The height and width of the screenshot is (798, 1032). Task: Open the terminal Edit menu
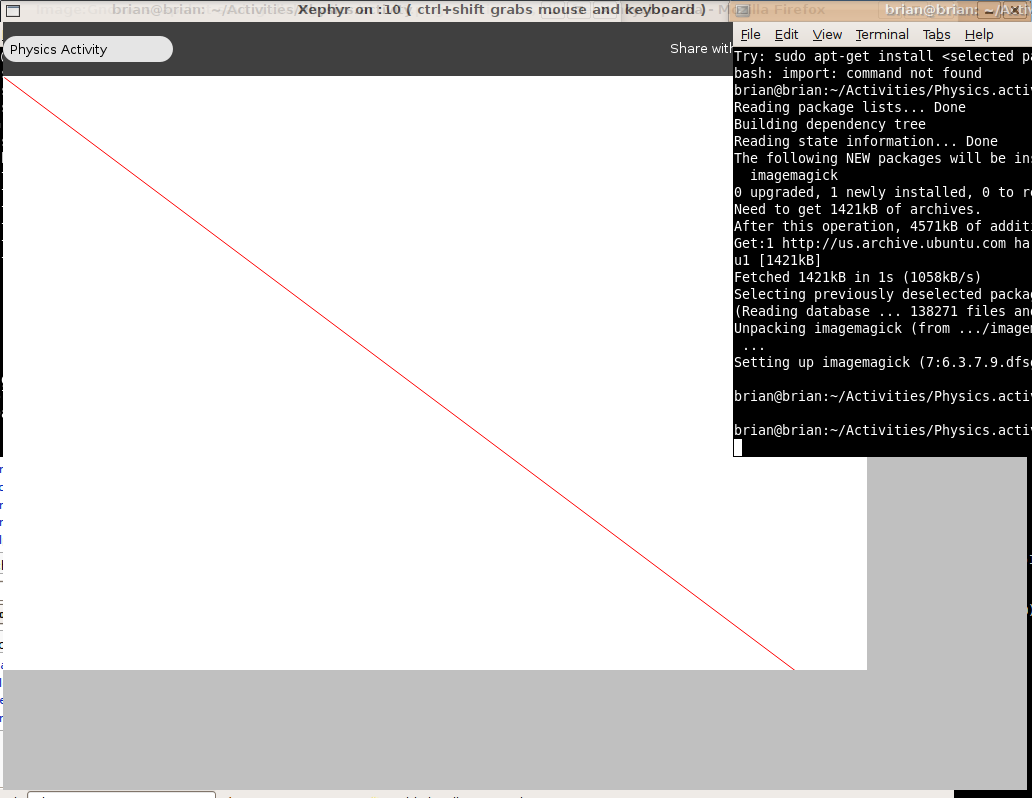pyautogui.click(x=786, y=35)
